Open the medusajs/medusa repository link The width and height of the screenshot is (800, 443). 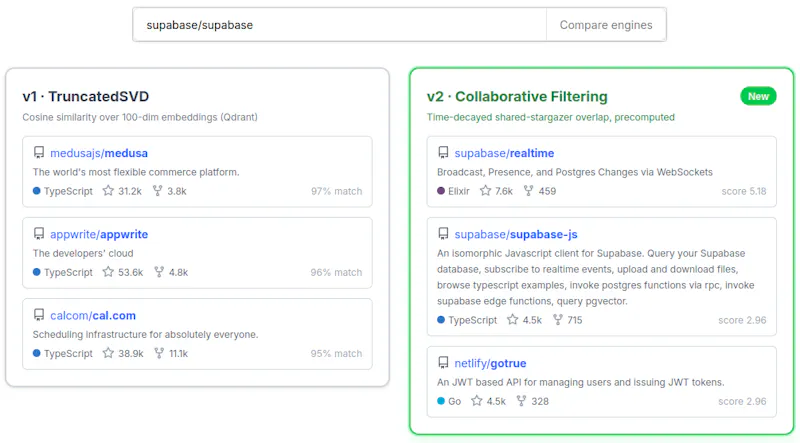pos(99,153)
